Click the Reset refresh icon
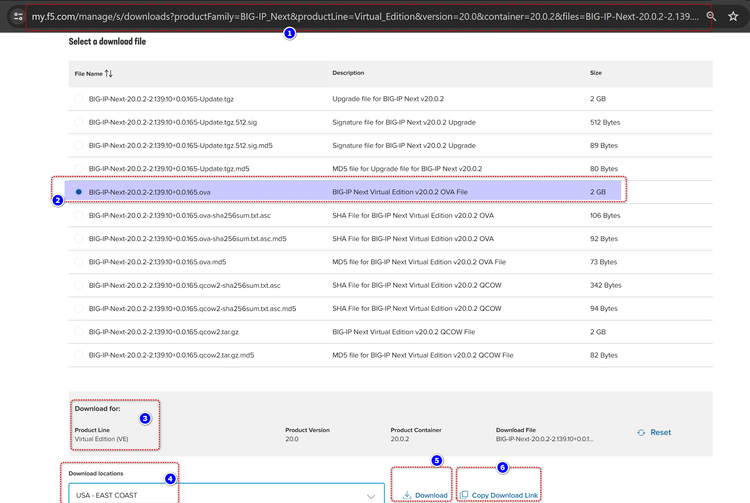Screen dimensions: 750x503 (x=641, y=432)
